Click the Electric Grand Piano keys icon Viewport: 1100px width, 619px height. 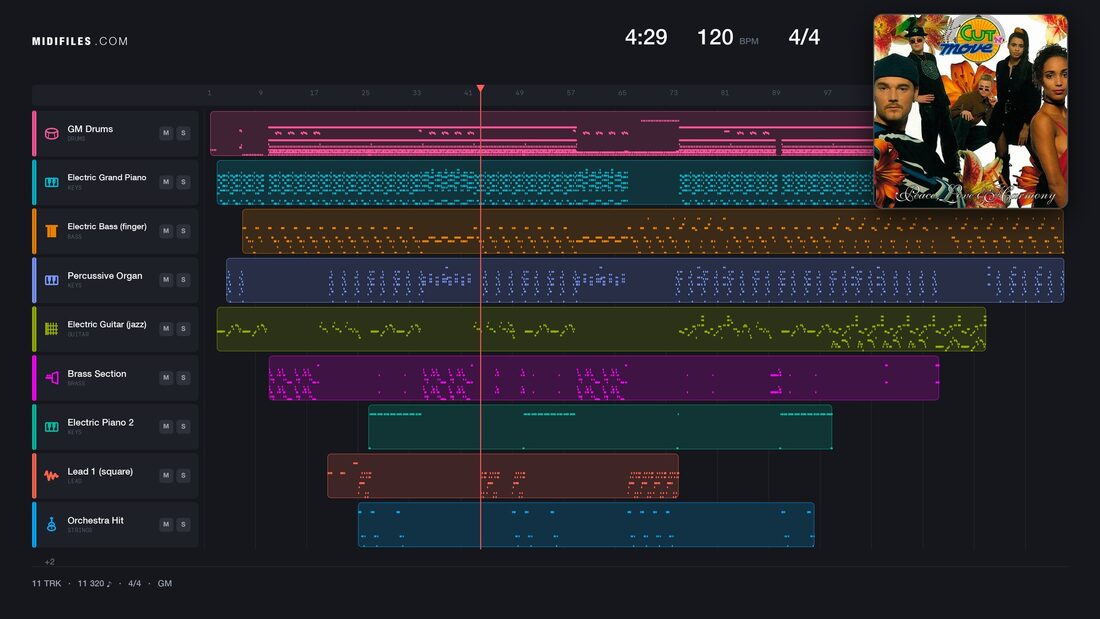click(x=51, y=182)
